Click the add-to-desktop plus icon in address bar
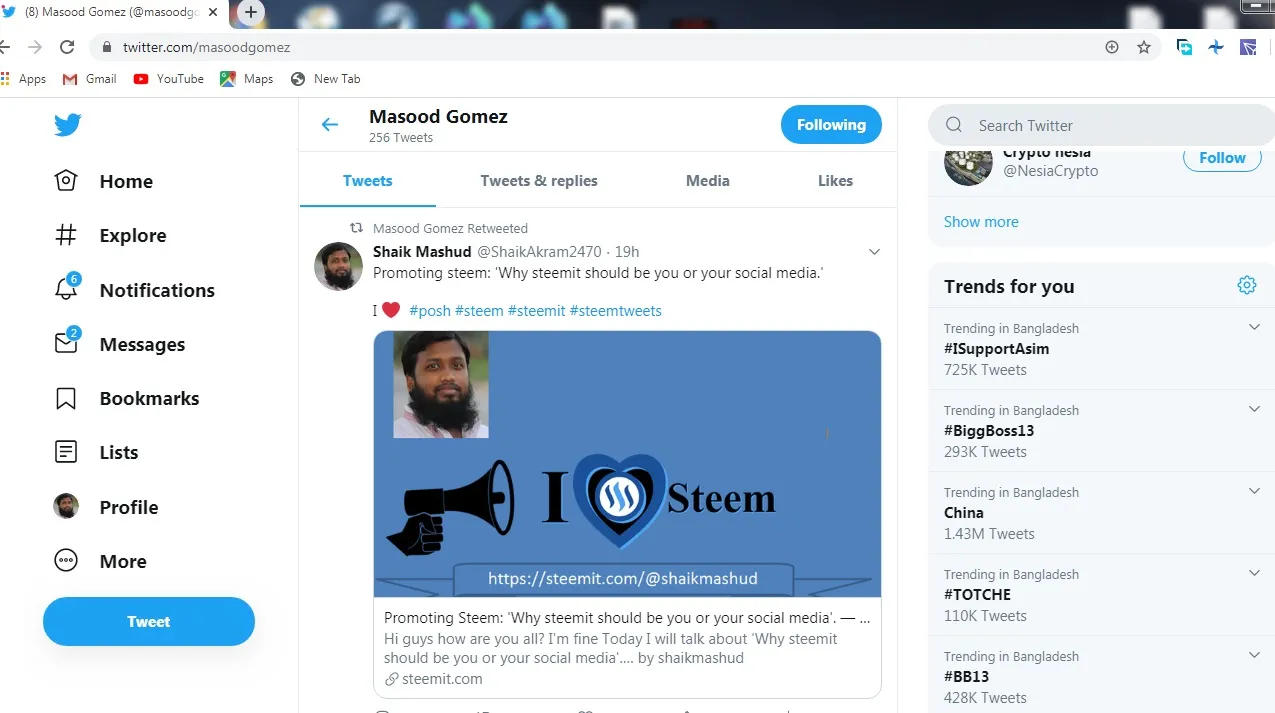 (1112, 47)
